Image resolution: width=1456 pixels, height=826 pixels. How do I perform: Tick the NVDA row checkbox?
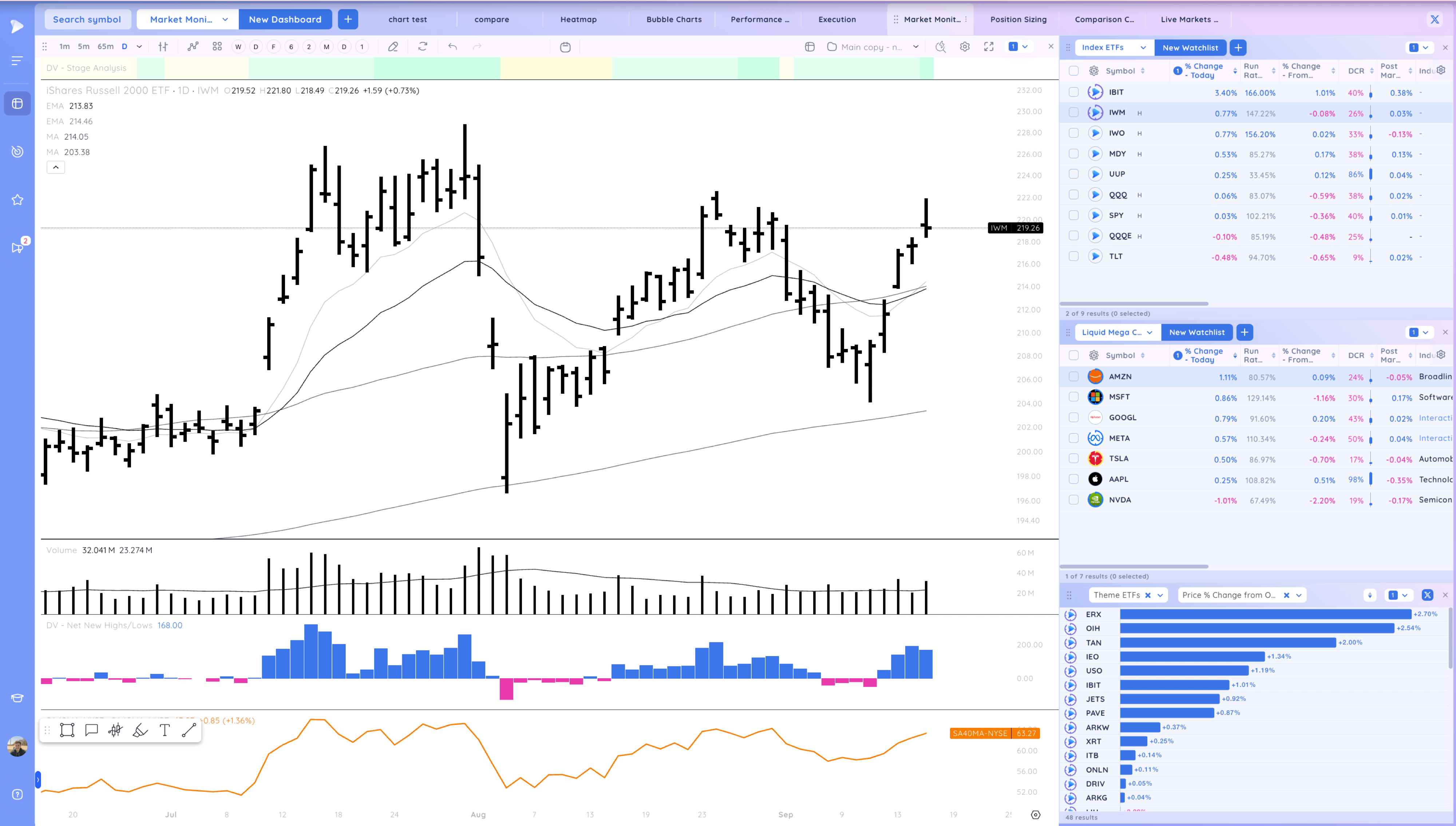point(1073,500)
